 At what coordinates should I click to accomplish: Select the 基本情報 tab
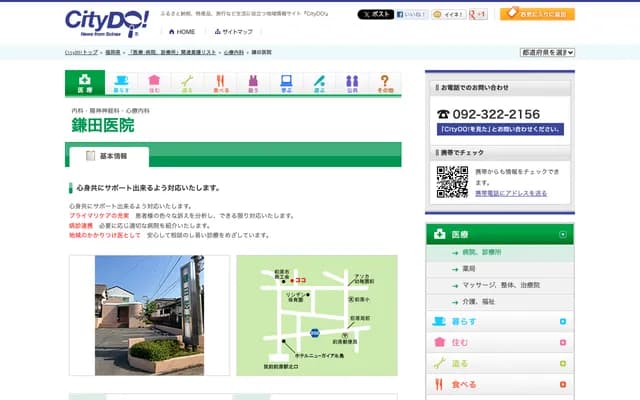point(109,156)
